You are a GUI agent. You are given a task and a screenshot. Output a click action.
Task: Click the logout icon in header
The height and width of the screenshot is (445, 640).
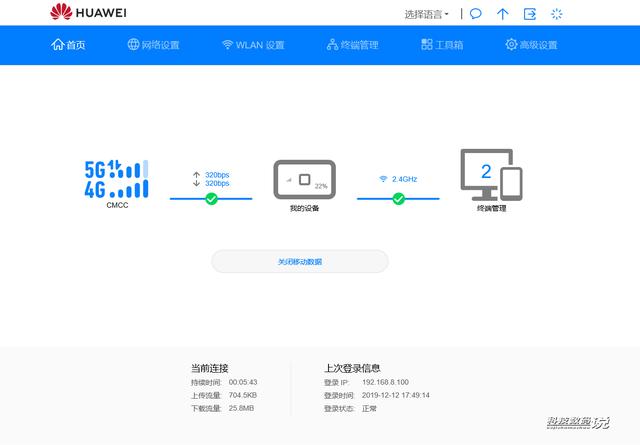(x=530, y=14)
